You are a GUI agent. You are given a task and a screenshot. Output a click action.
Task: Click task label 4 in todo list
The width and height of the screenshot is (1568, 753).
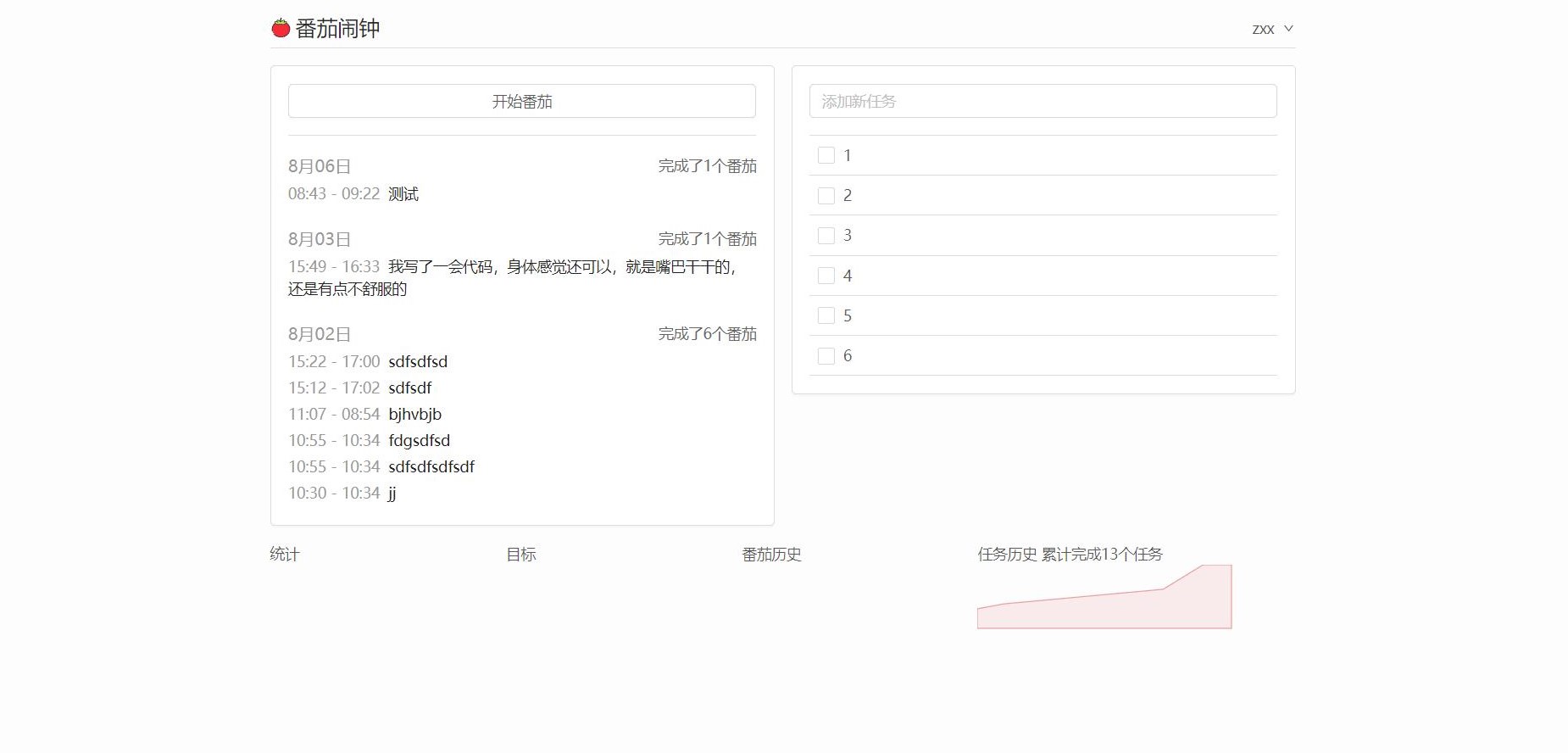point(848,276)
